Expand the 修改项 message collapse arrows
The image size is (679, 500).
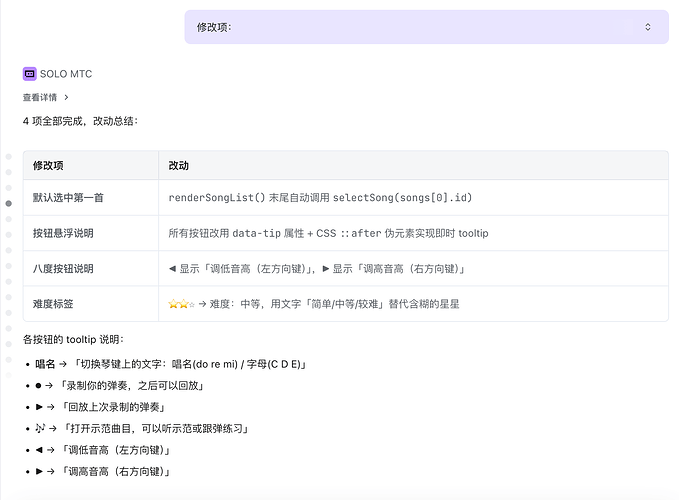tap(647, 27)
